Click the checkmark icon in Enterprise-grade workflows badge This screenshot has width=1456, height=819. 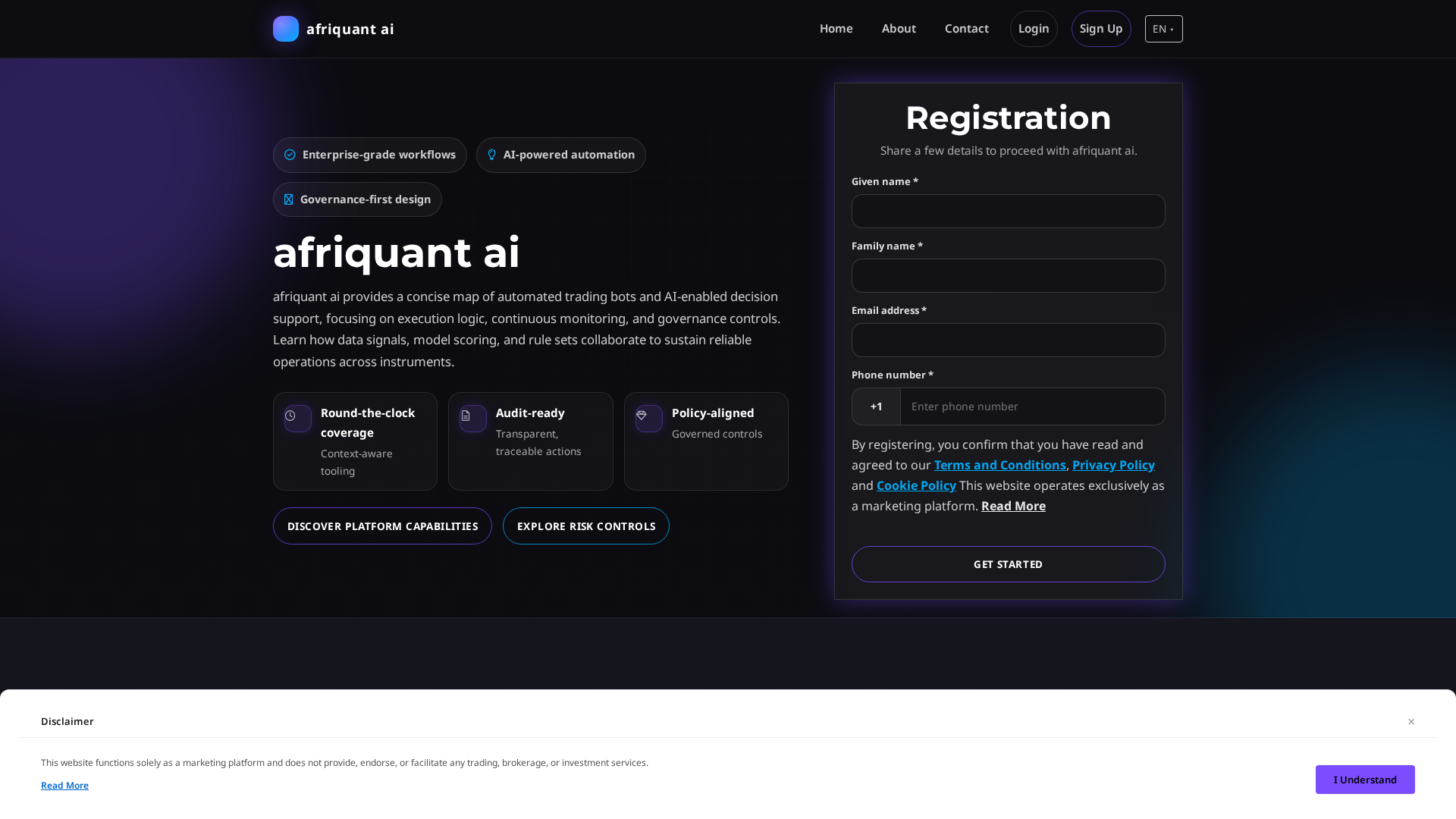pos(290,155)
